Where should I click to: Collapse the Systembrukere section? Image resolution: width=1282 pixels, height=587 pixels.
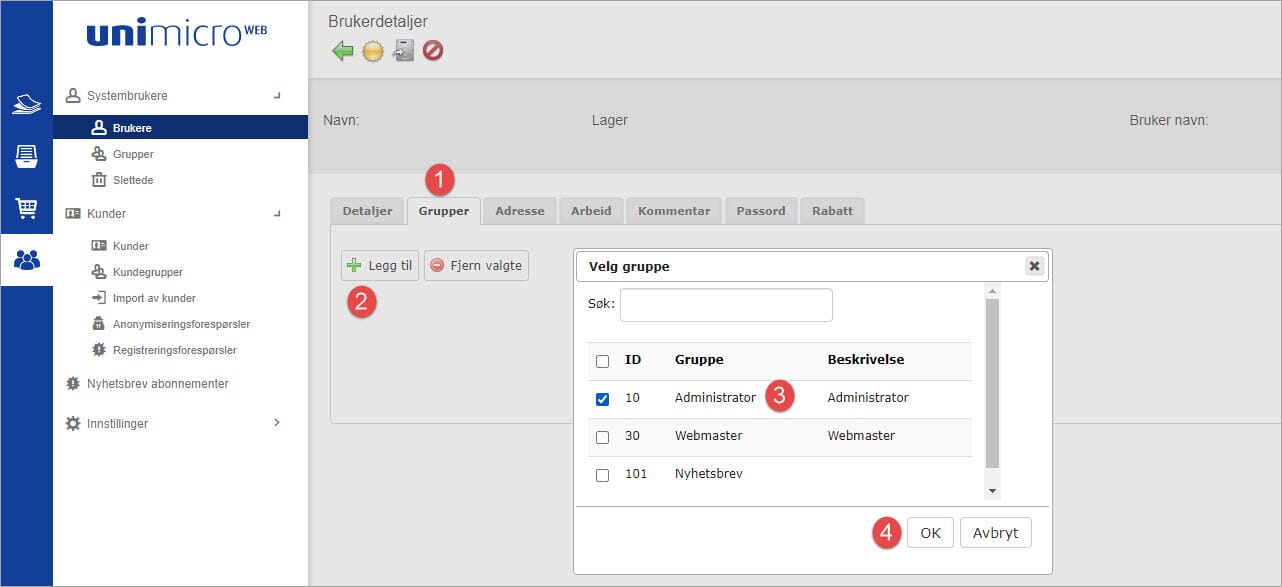pos(277,96)
